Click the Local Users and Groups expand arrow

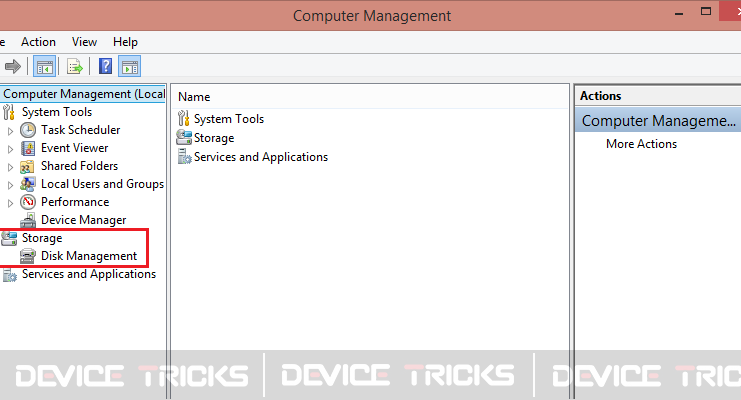point(10,185)
